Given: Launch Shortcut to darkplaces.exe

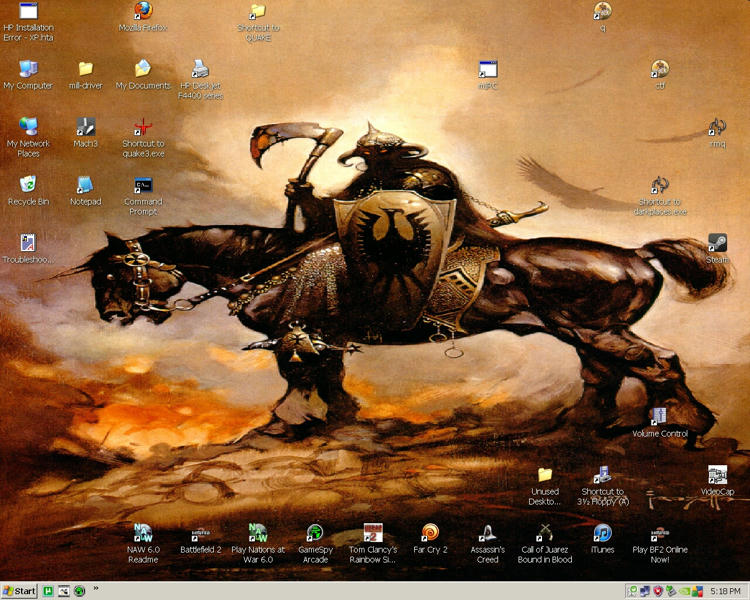Looking at the screenshot, I should pyautogui.click(x=660, y=196).
